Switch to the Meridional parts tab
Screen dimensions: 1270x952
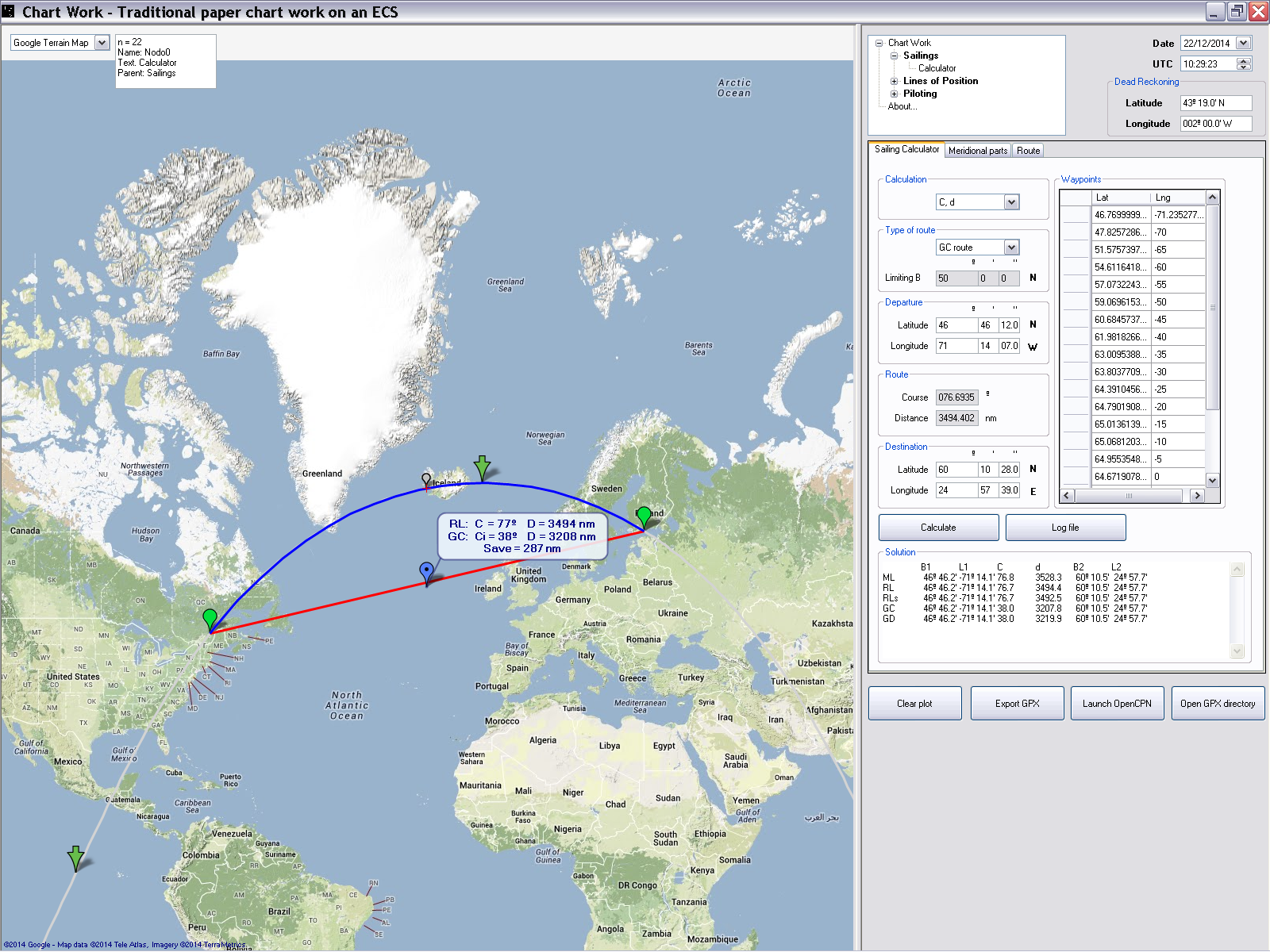[977, 151]
